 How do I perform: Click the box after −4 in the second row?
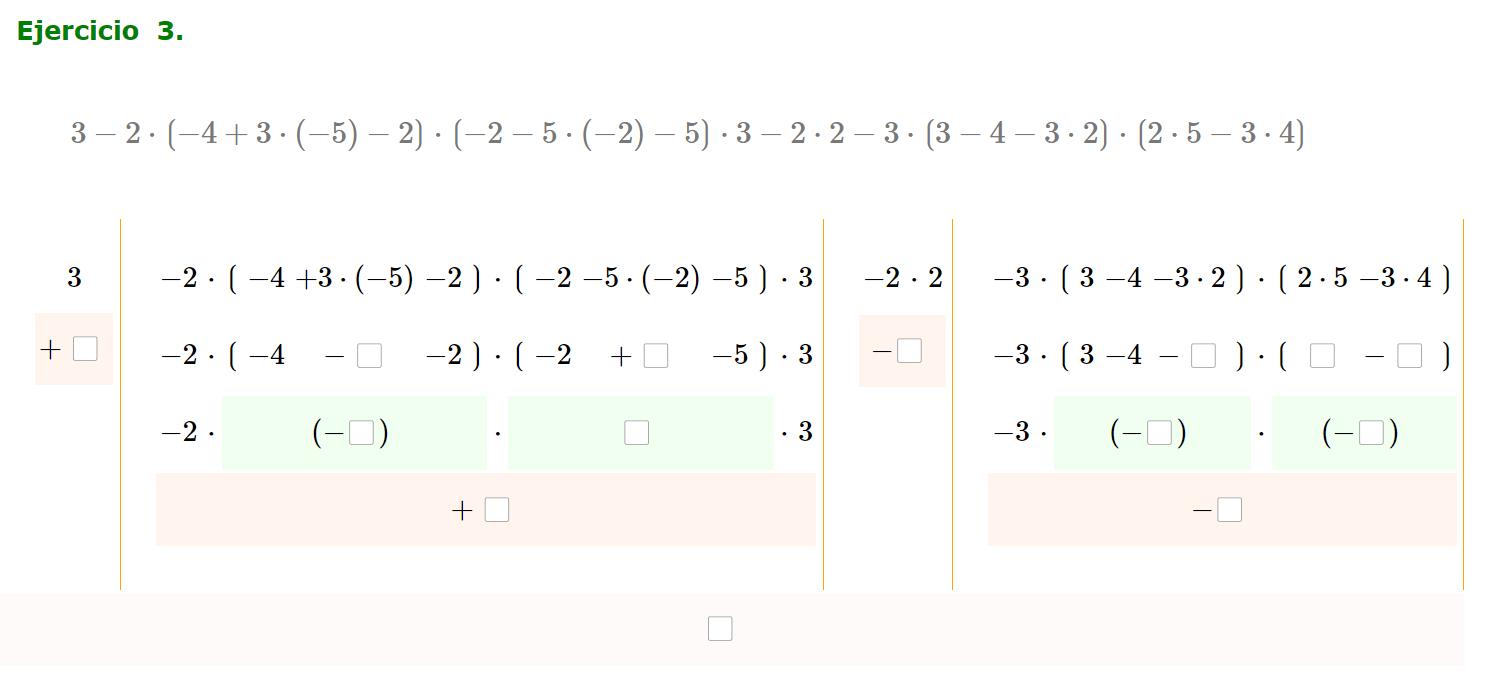pyautogui.click(x=369, y=356)
